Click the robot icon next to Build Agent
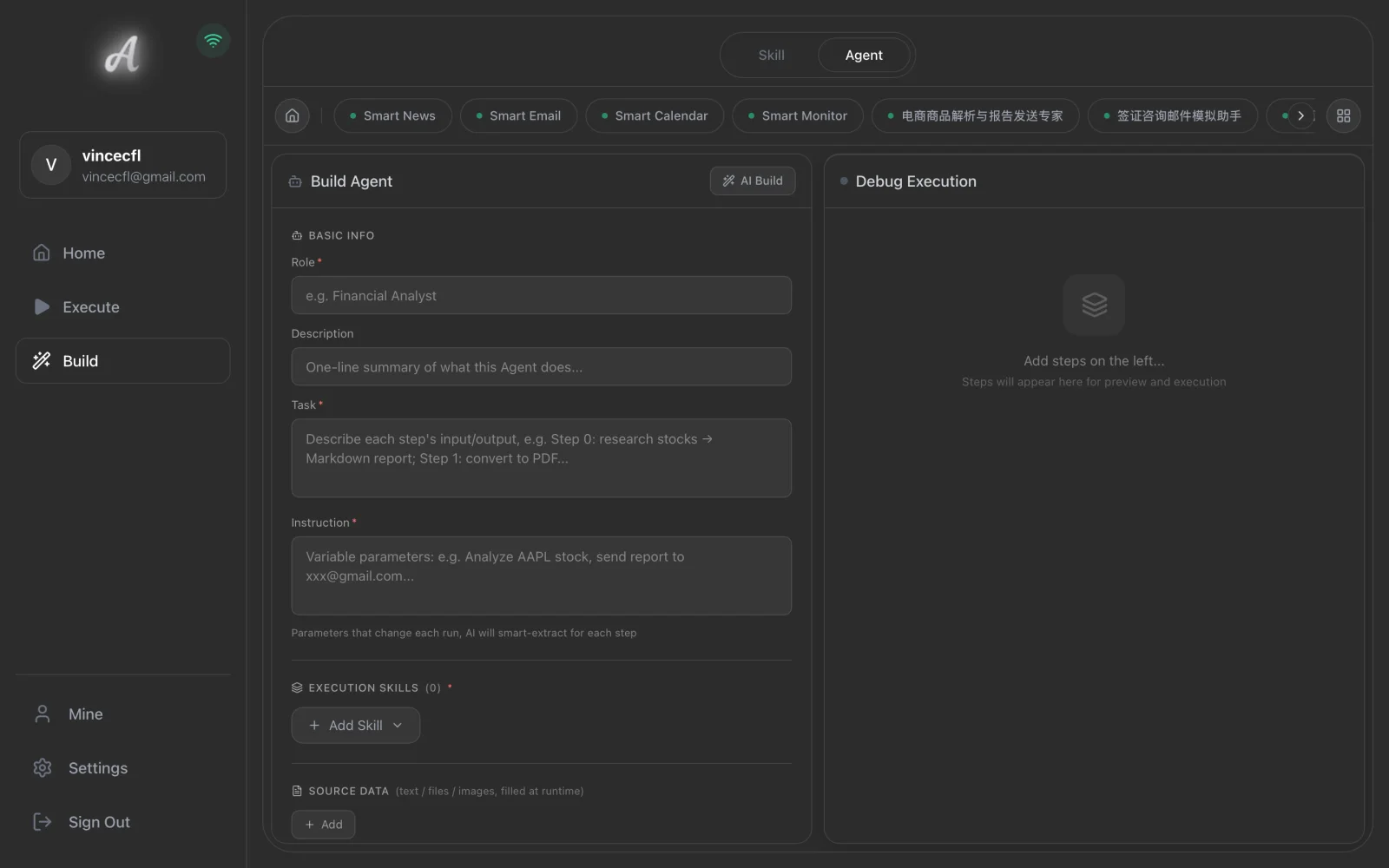This screenshot has width=1389, height=868. tap(295, 181)
